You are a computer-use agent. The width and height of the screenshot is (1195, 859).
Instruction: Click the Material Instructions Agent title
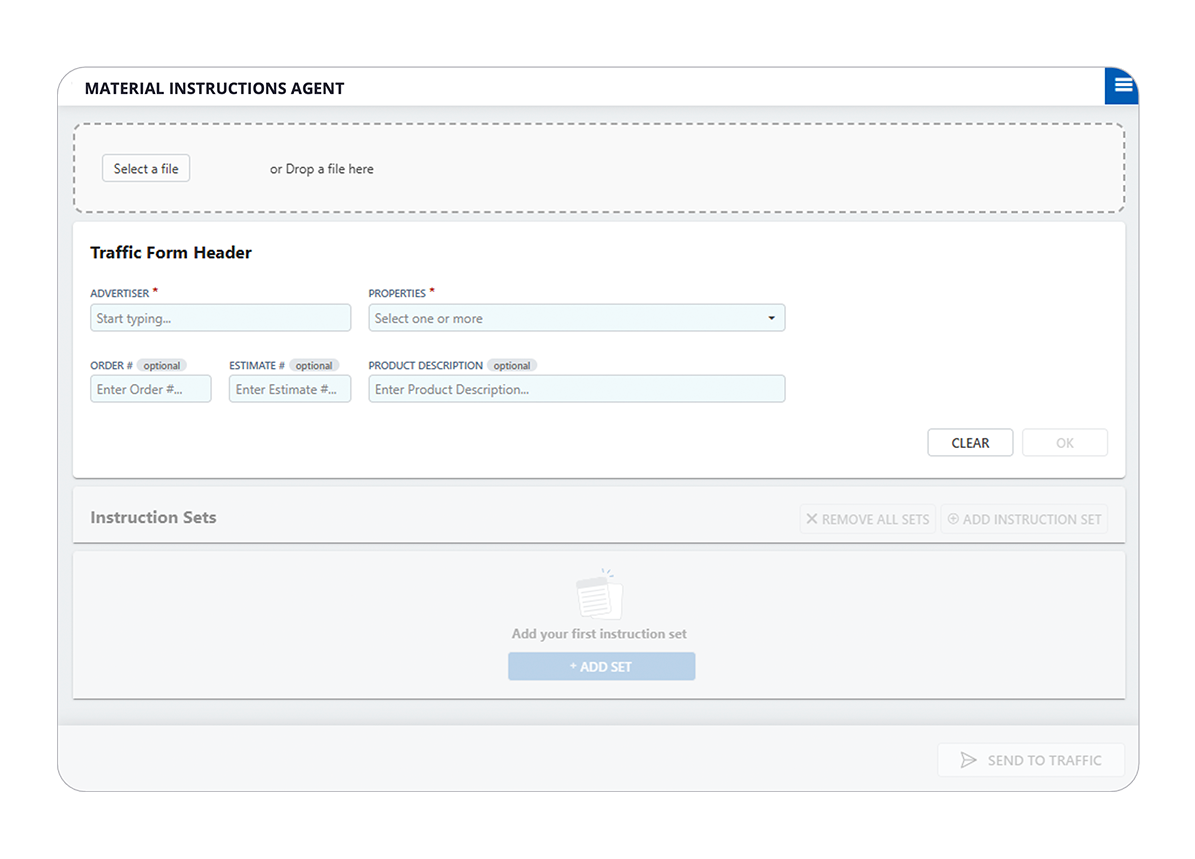tap(214, 89)
